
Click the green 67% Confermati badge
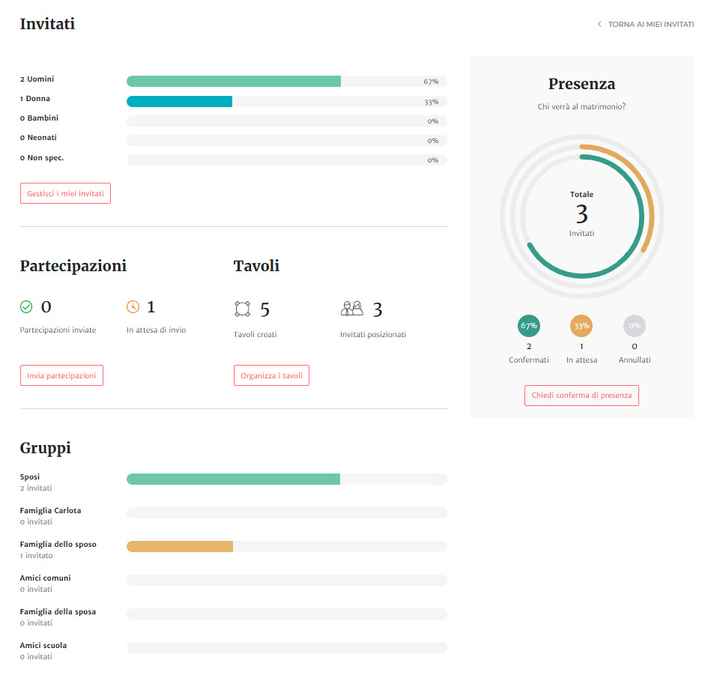528,325
